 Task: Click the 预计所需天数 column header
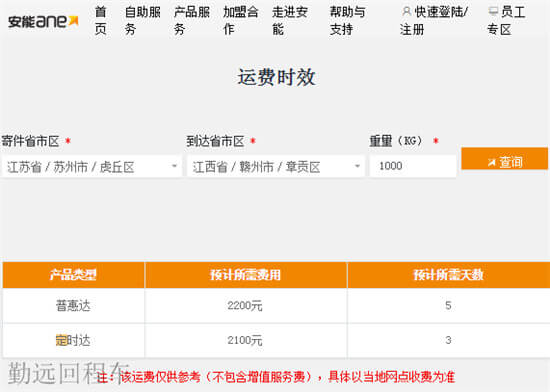pyautogui.click(x=449, y=275)
